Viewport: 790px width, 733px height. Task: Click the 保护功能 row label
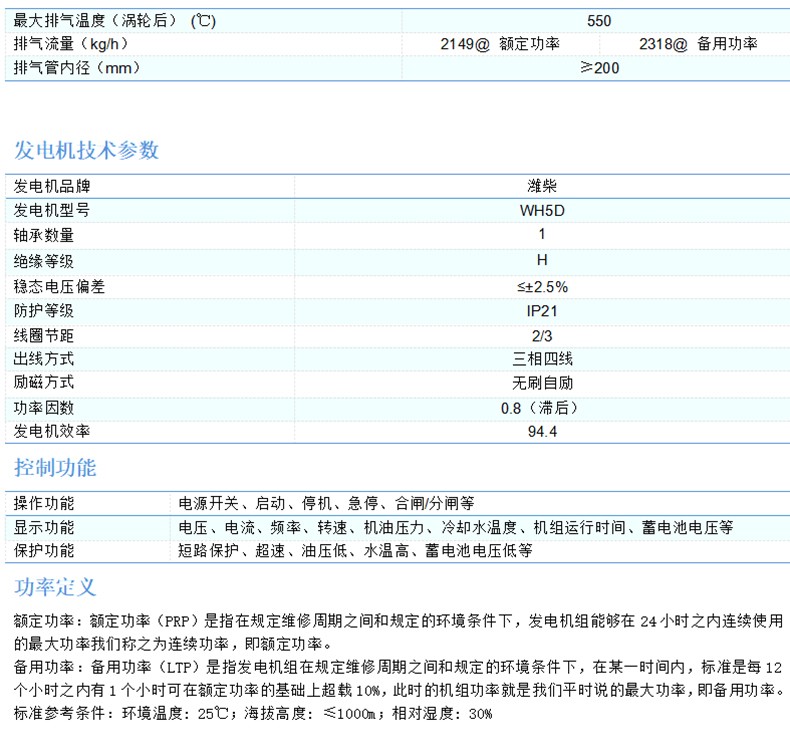pos(44,550)
